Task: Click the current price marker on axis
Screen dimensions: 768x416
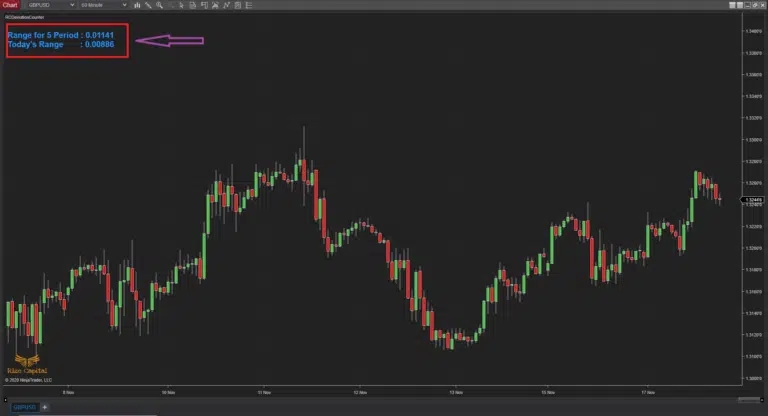Action: (752, 201)
